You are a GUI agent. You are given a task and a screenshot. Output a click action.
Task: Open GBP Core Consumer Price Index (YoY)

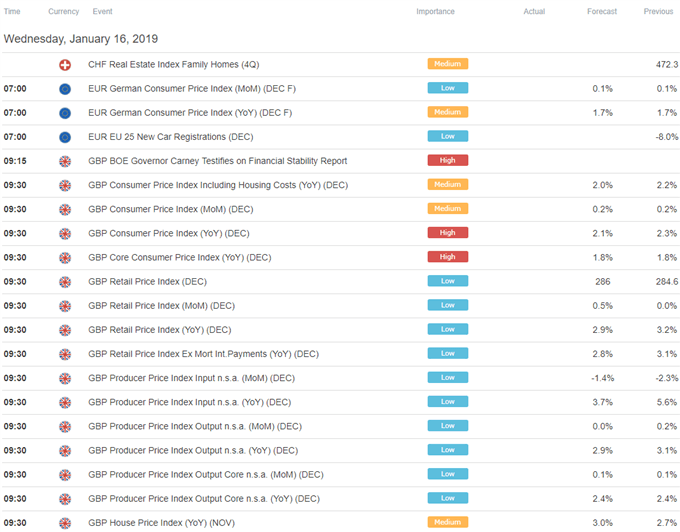pyautogui.click(x=180, y=258)
